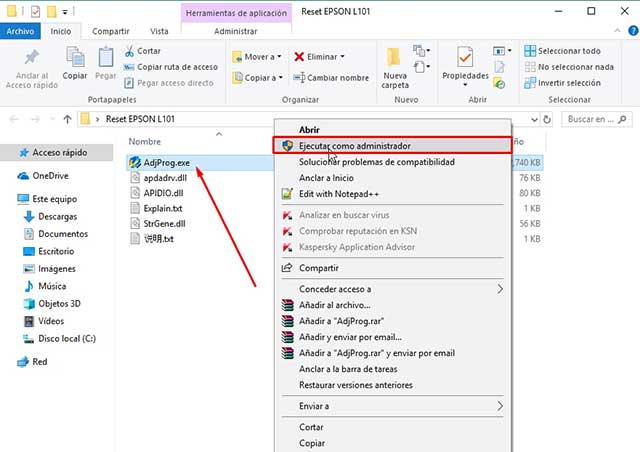Expand the Copiar a dropdown
The image size is (640, 452).
[281, 78]
